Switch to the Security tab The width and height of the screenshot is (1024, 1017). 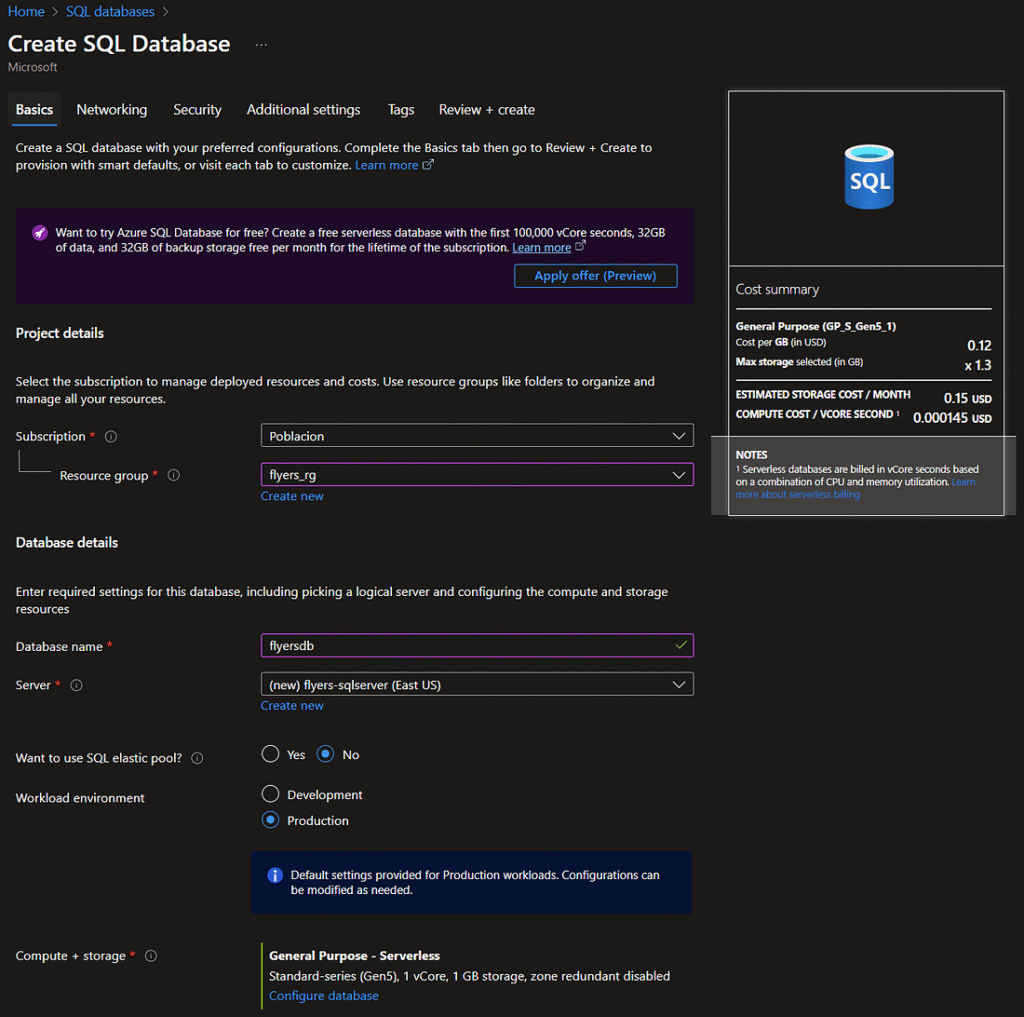[197, 110]
